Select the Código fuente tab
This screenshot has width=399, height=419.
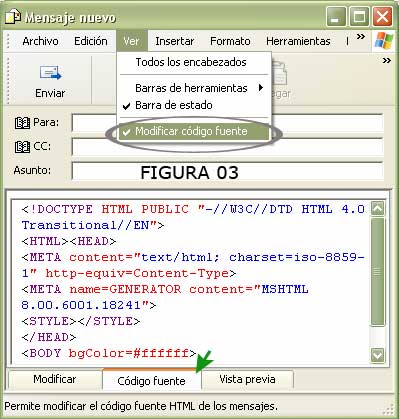152,381
